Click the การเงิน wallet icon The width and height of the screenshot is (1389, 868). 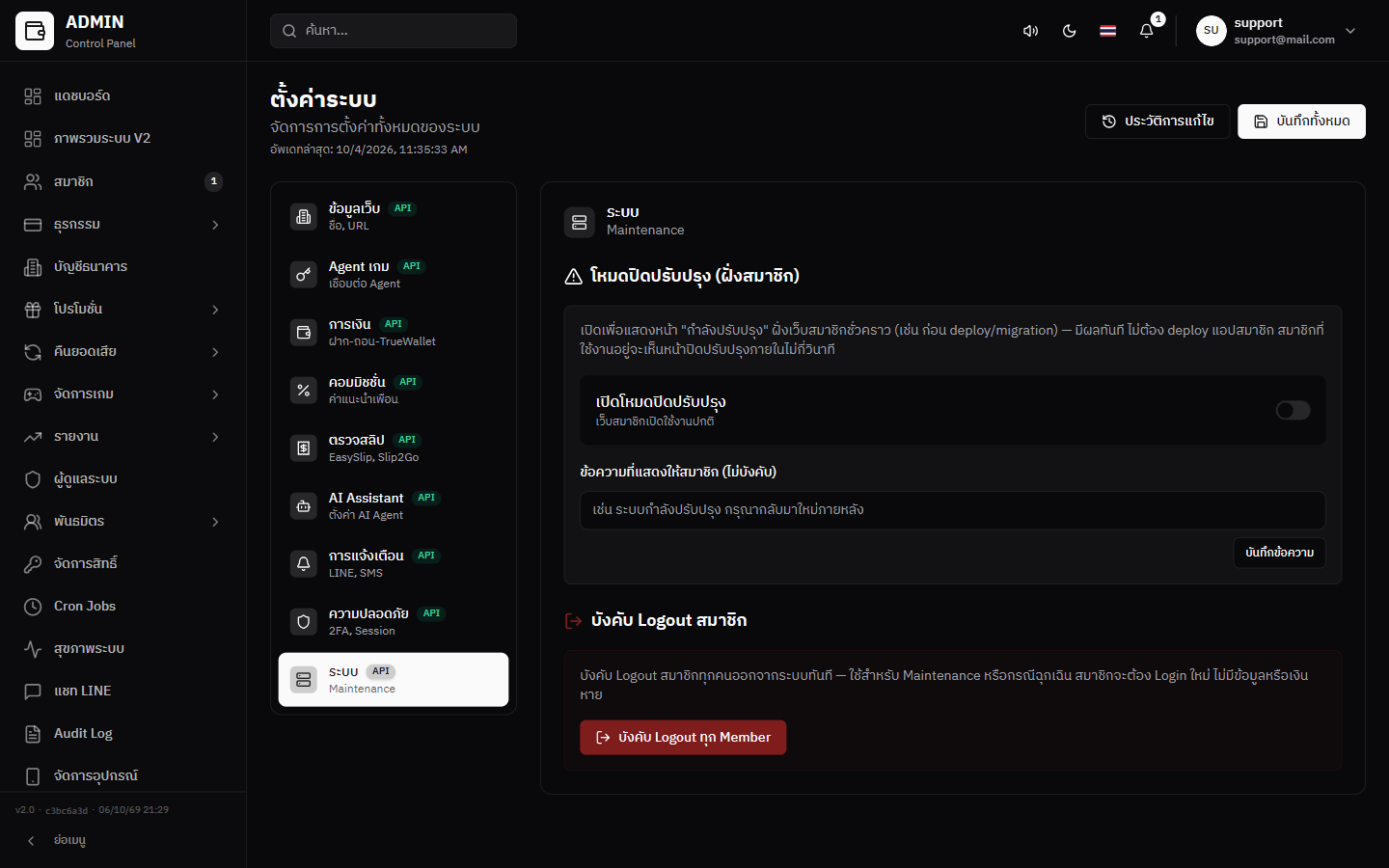[x=303, y=333]
